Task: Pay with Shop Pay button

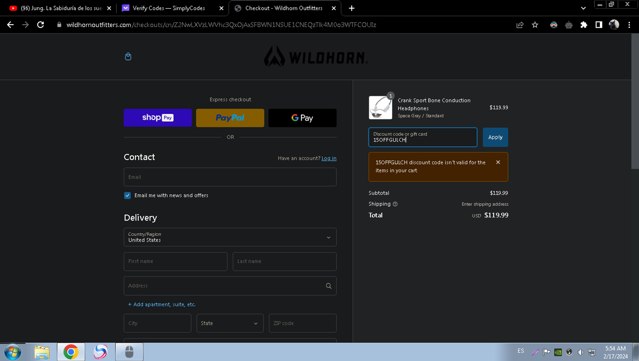Action: coord(158,118)
